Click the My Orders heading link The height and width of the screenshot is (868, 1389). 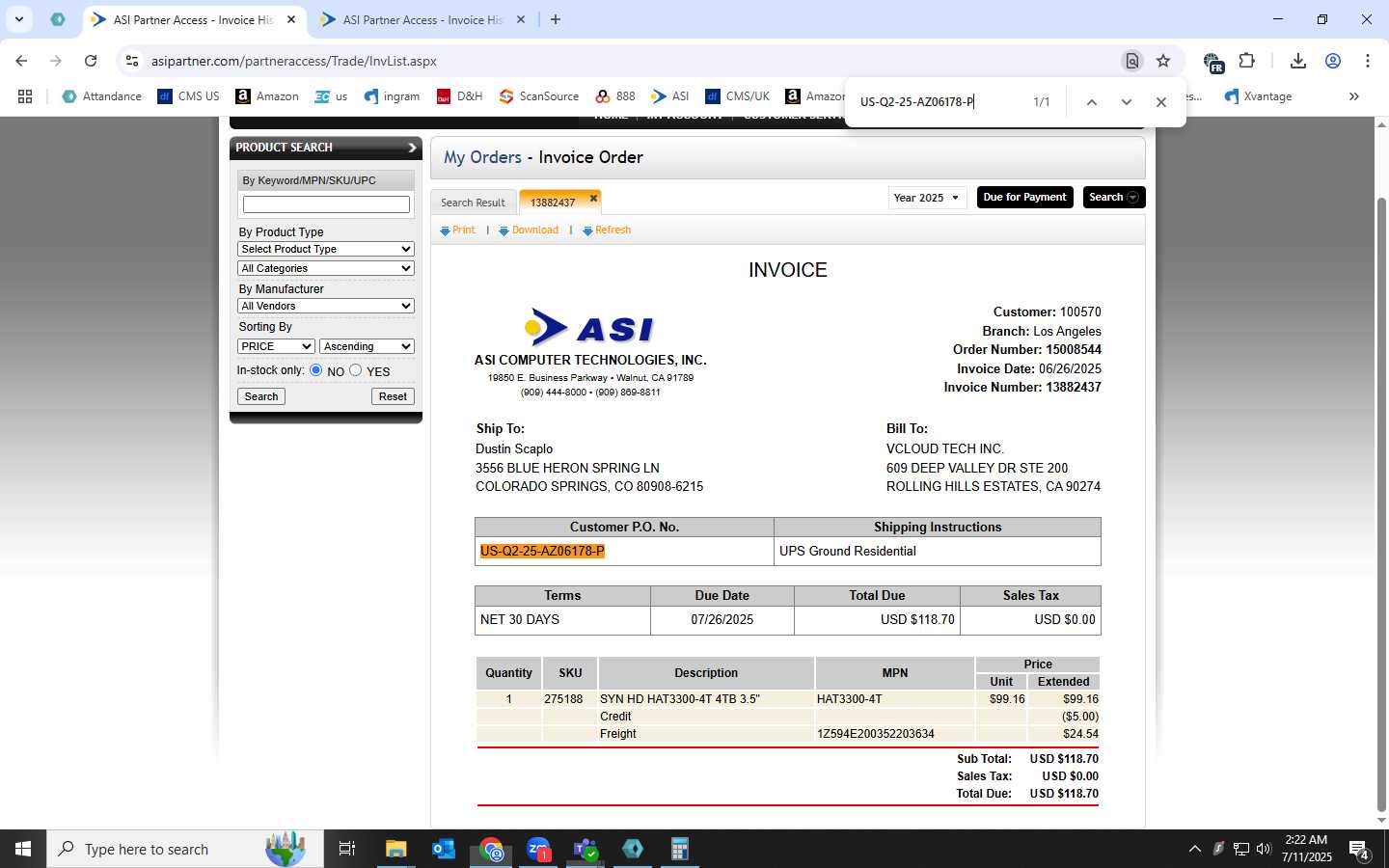[482, 157]
